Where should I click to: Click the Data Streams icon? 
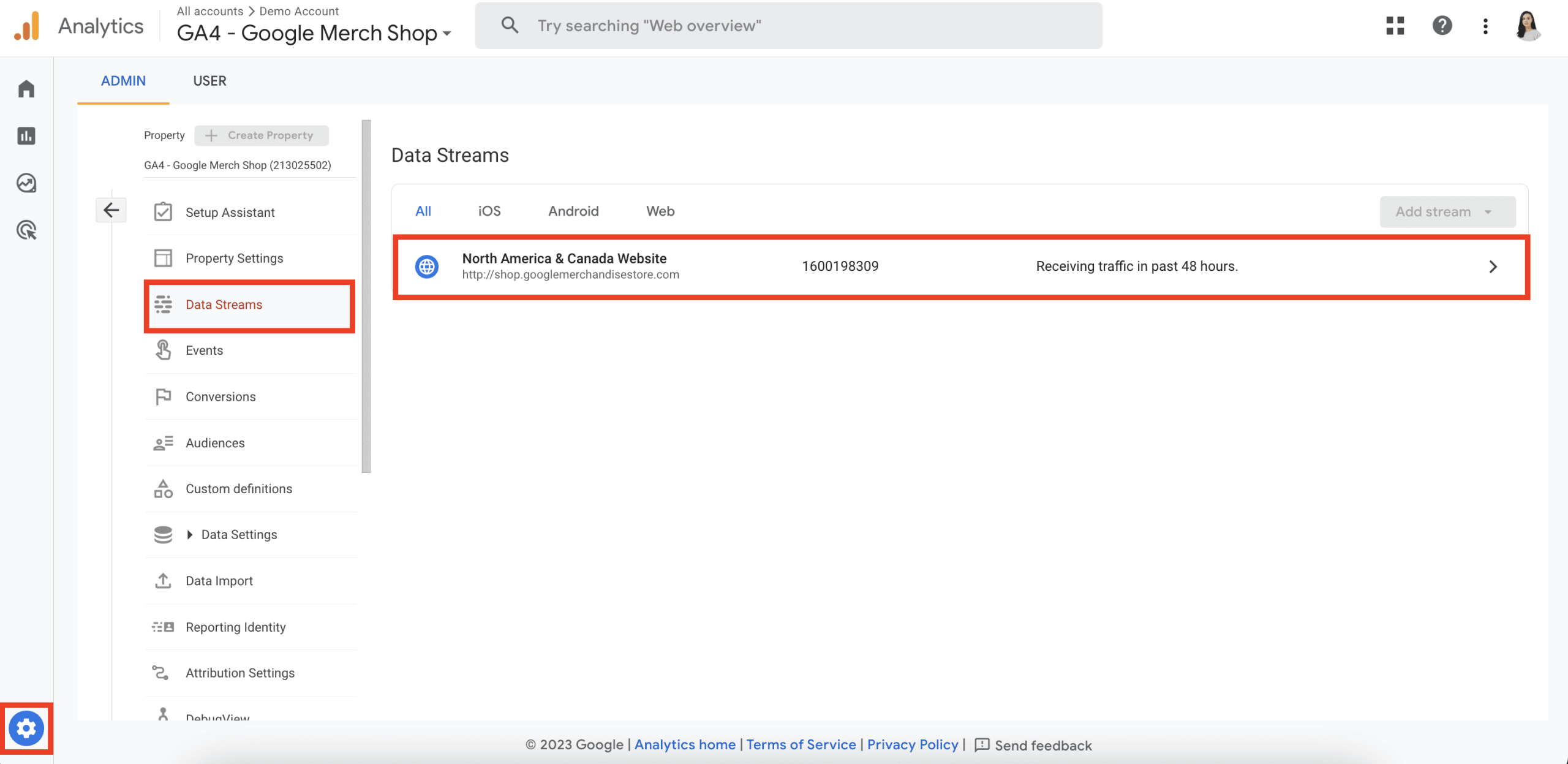pyautogui.click(x=163, y=304)
